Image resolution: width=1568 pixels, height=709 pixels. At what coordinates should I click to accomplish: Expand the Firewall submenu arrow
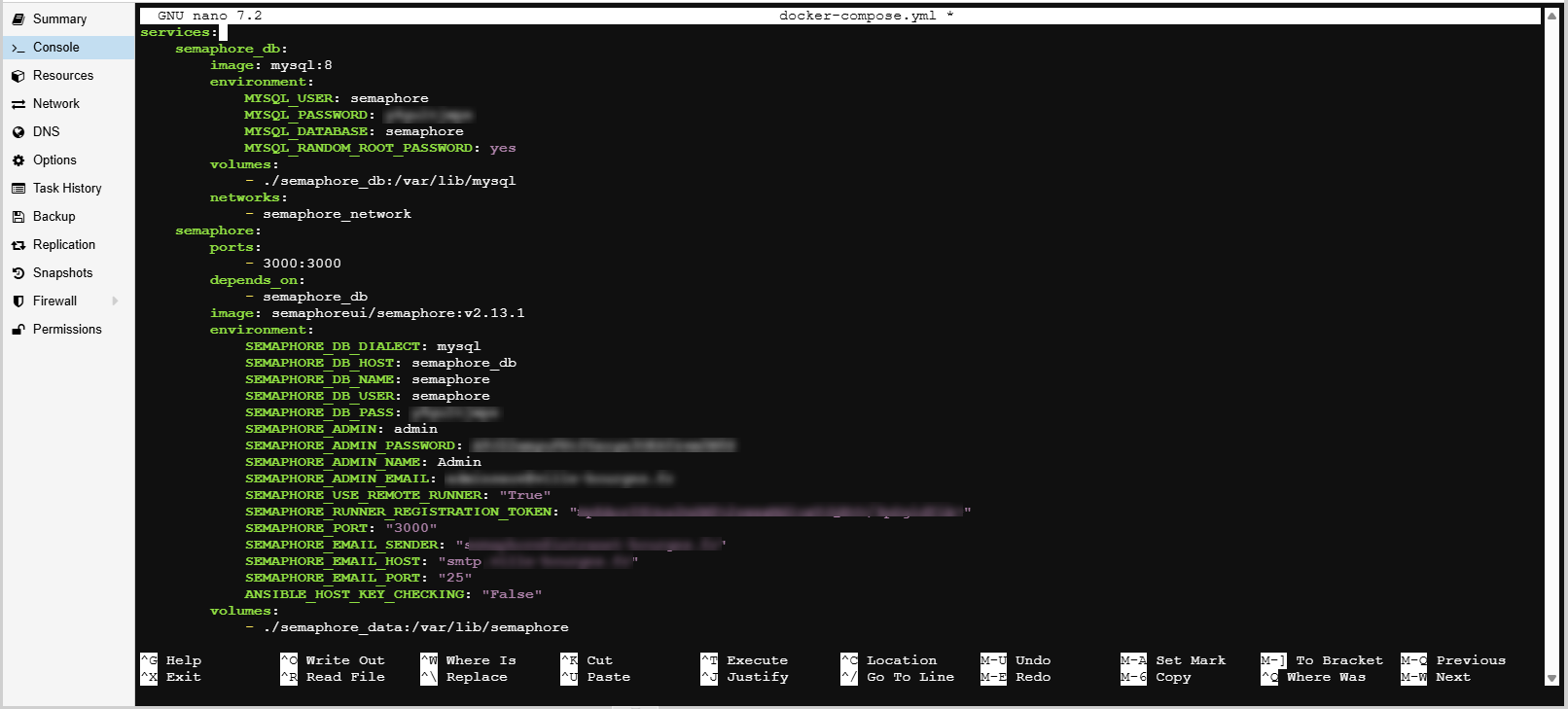point(116,301)
